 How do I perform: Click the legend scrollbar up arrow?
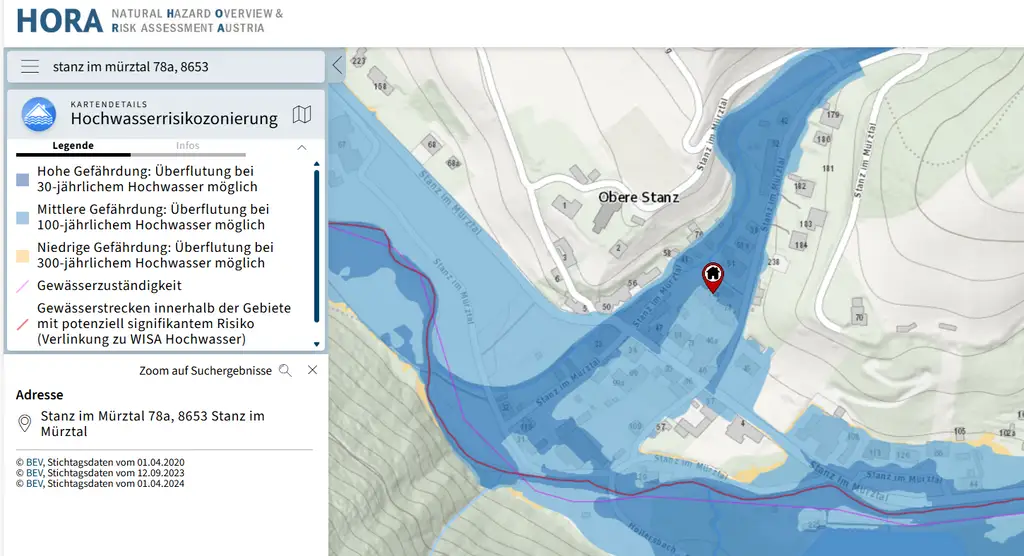point(317,164)
